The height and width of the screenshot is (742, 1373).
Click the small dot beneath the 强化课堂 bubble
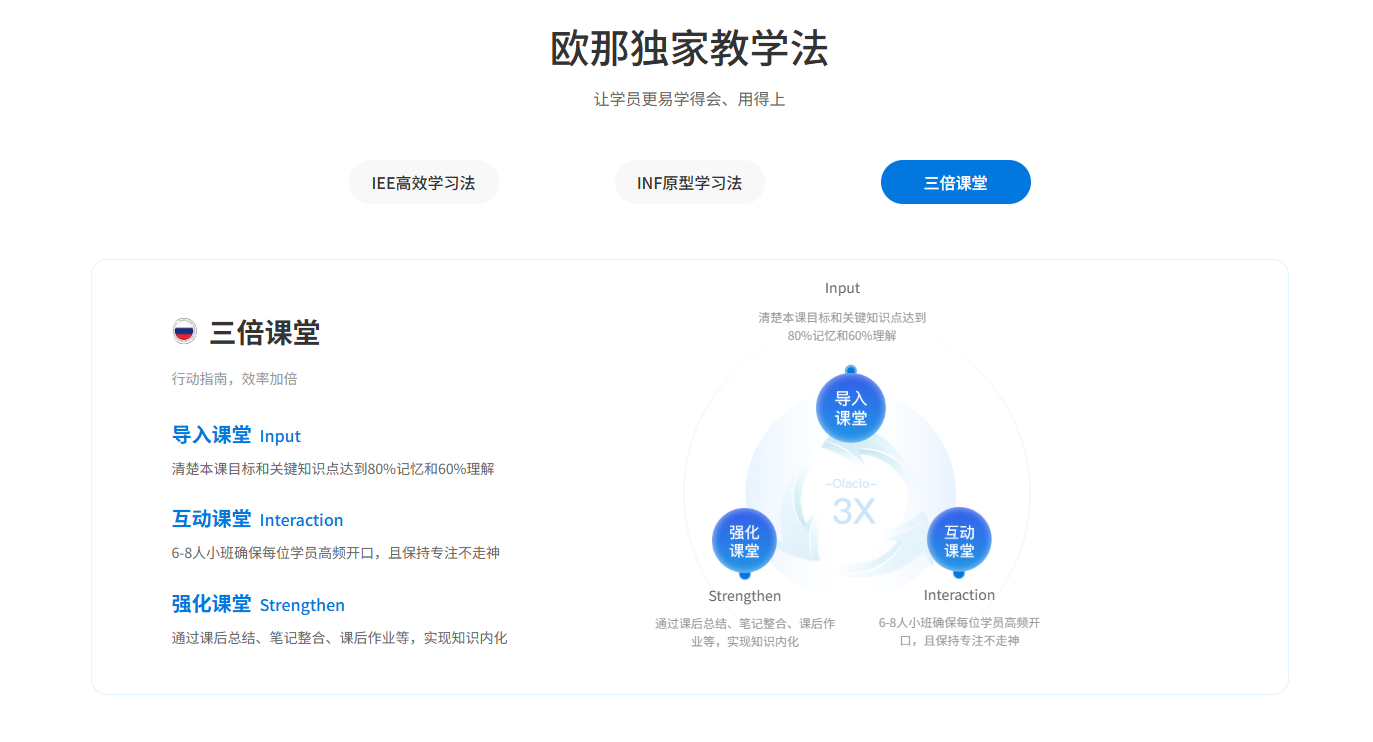(745, 575)
